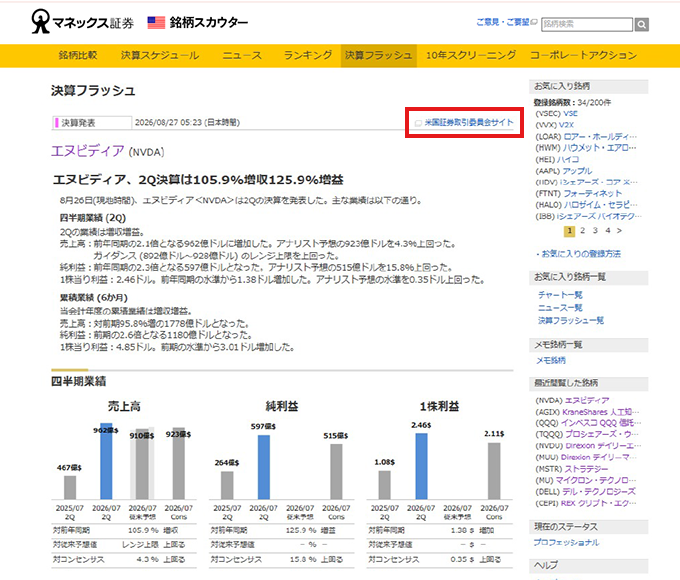
Task: Open favorite ハロザイム・セラピ link
Action: click(x=600, y=205)
